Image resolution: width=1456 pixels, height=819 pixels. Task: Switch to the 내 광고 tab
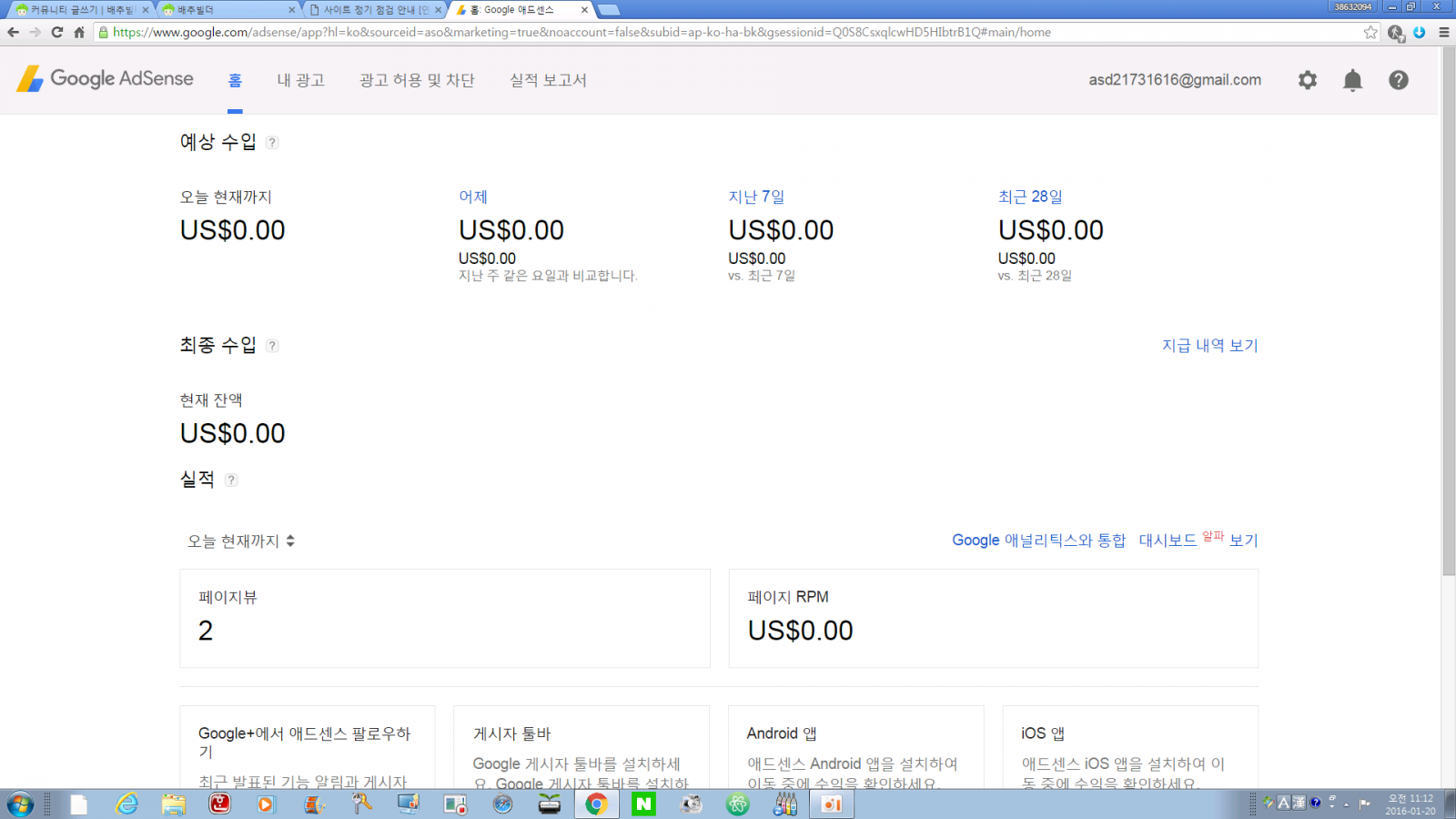tap(300, 80)
